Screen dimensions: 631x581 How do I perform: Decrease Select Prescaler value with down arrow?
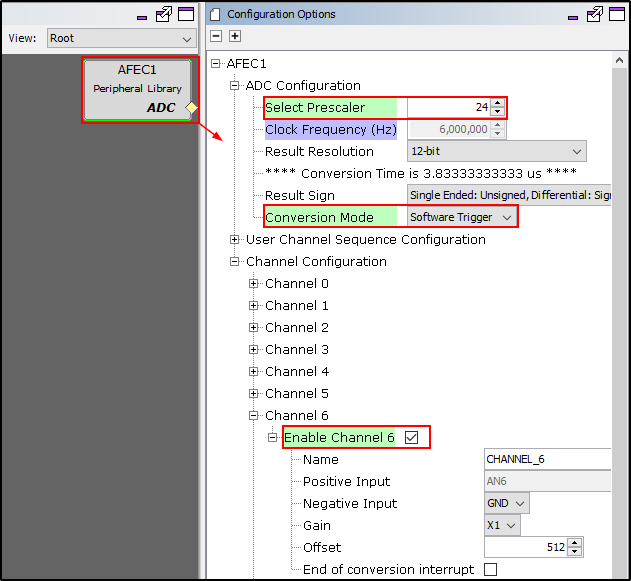(498, 112)
